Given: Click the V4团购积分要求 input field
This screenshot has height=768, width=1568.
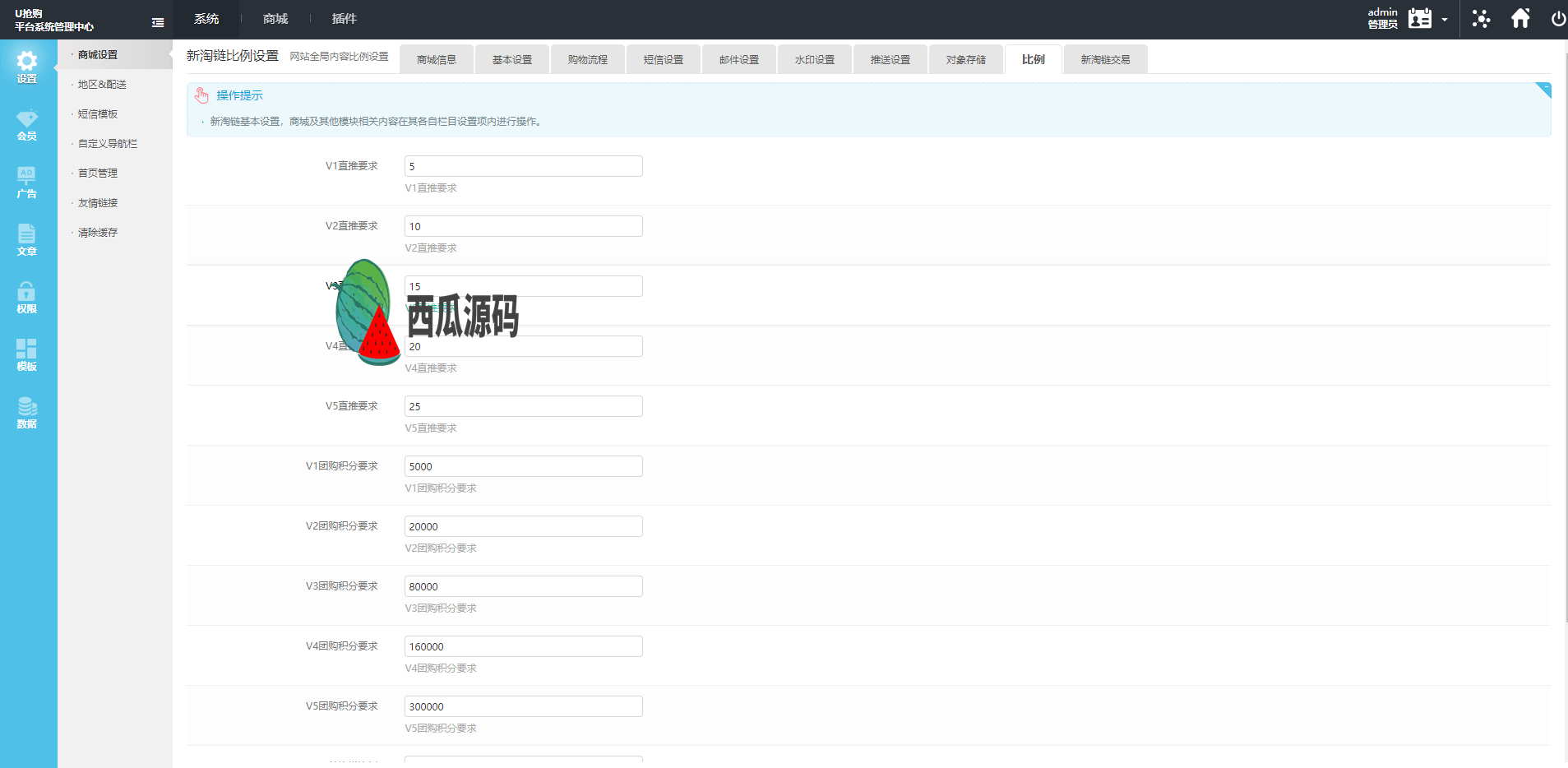Looking at the screenshot, I should [524, 646].
